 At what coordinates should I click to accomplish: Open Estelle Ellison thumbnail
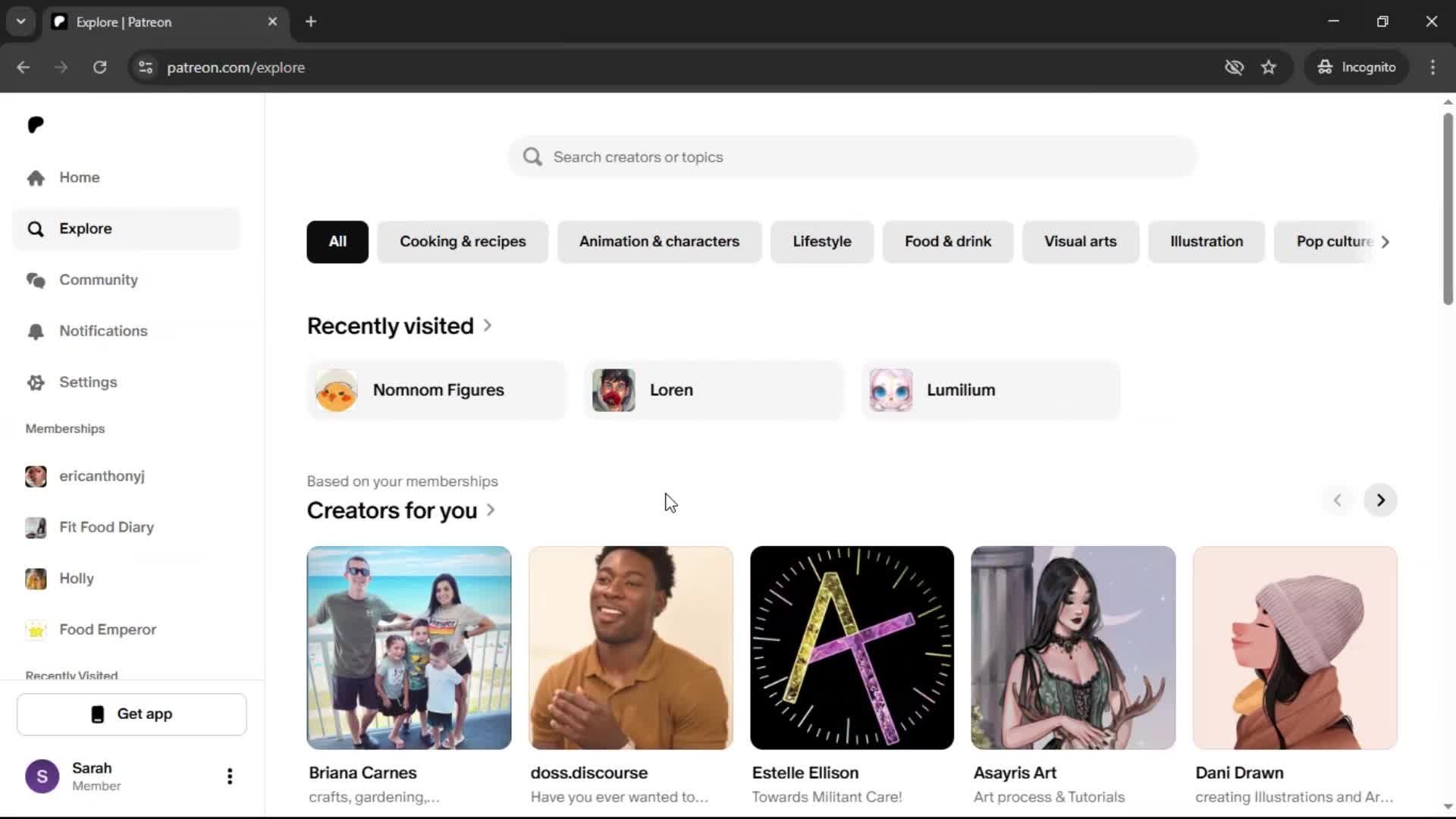click(x=852, y=648)
